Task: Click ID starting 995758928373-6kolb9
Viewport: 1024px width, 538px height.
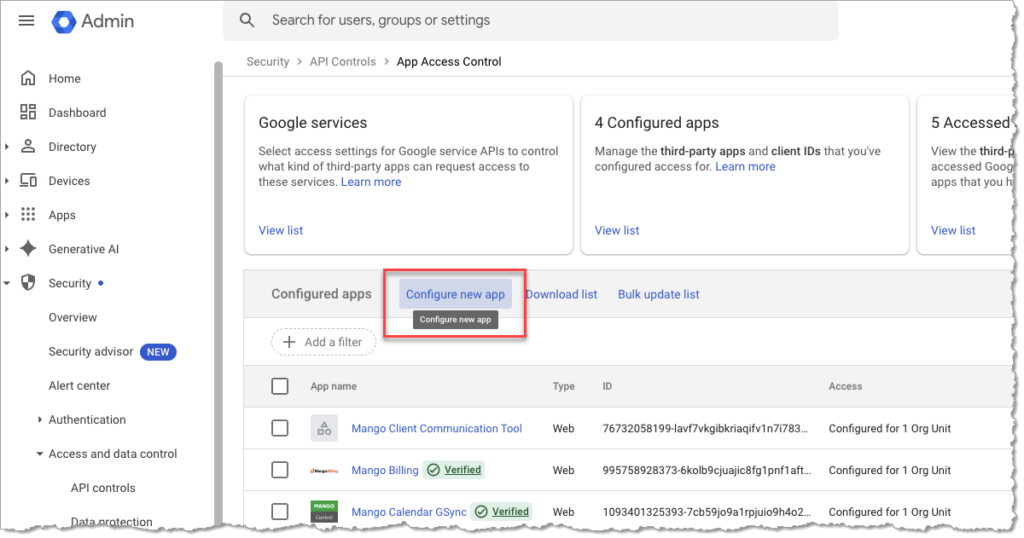Action: [x=706, y=470]
